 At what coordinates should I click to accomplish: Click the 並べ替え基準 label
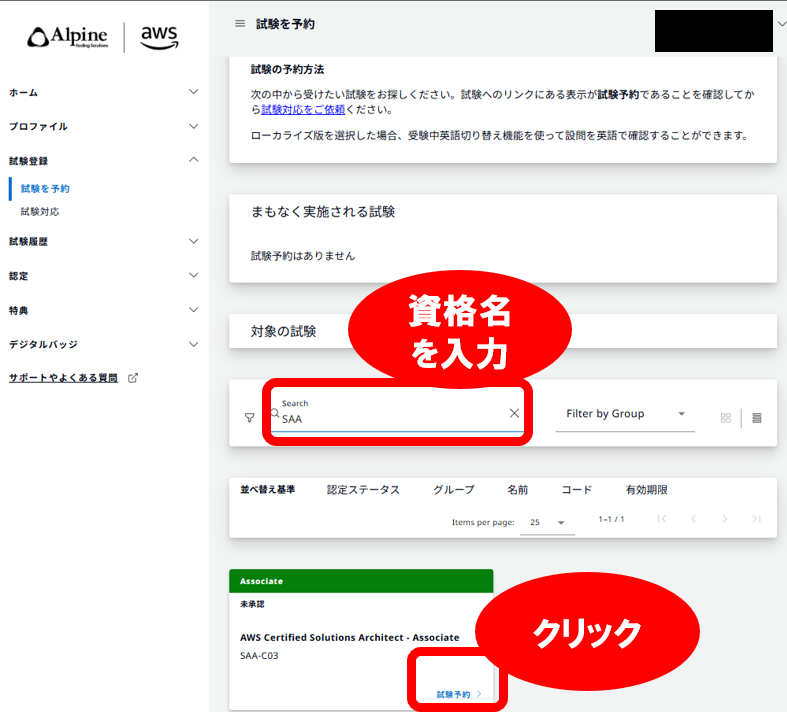[x=268, y=489]
